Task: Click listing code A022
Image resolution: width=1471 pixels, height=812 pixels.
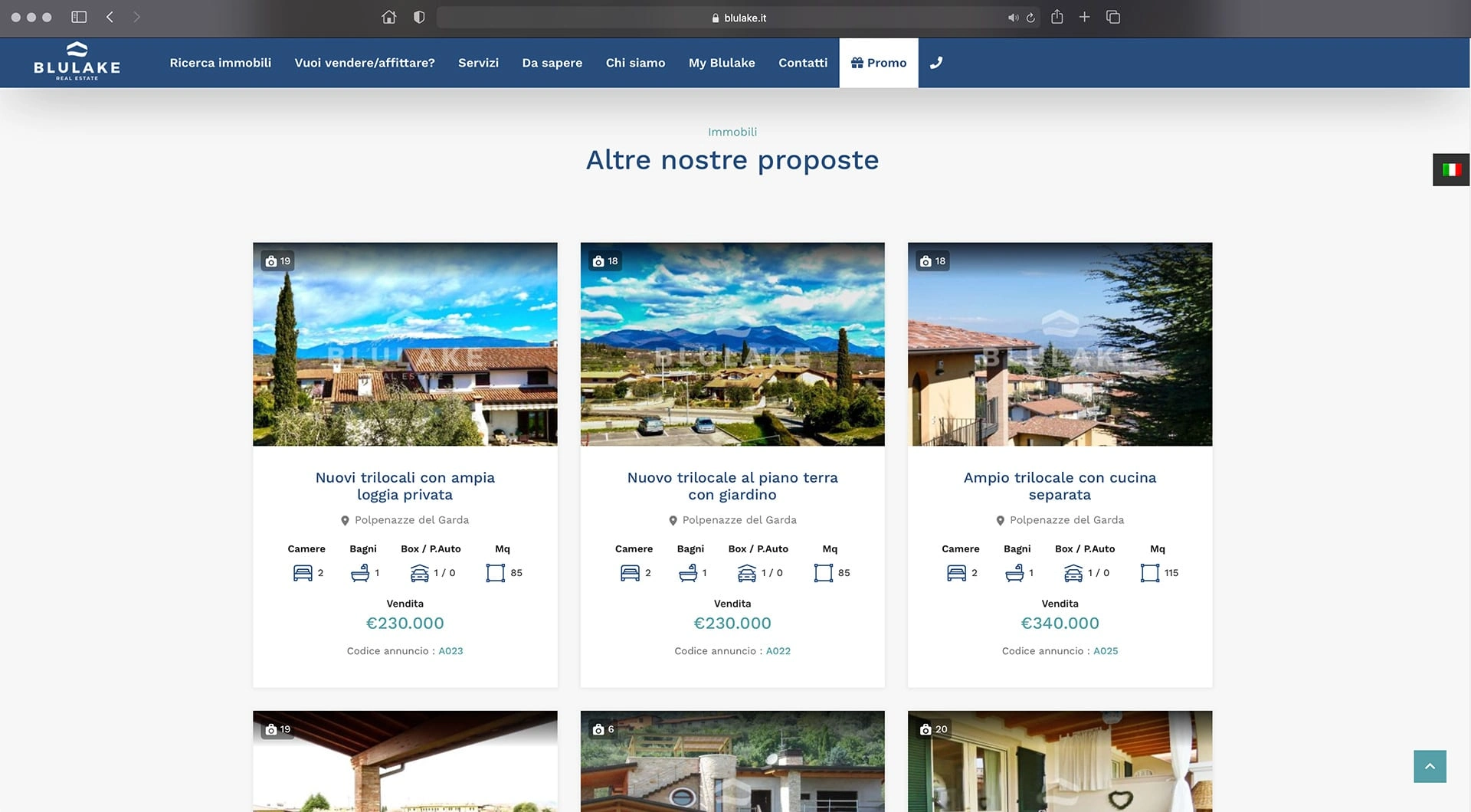Action: tap(778, 651)
